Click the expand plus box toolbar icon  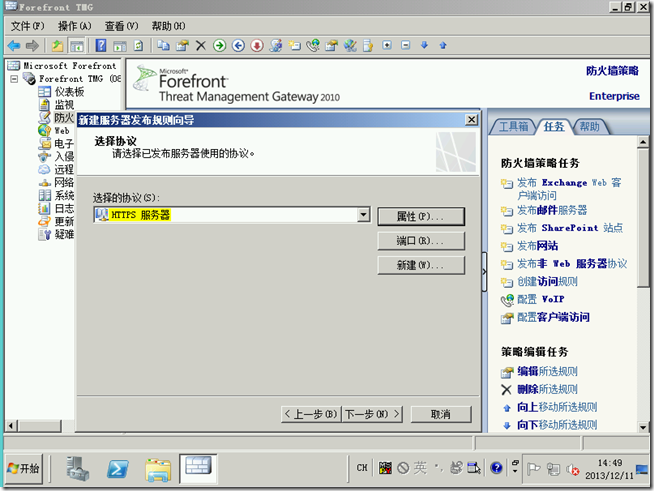pos(387,45)
